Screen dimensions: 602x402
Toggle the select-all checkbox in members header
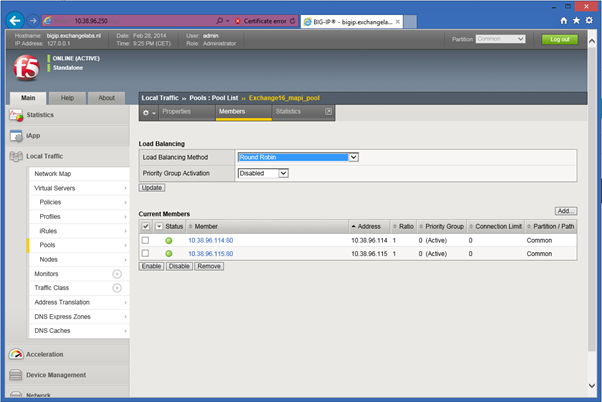tap(146, 227)
